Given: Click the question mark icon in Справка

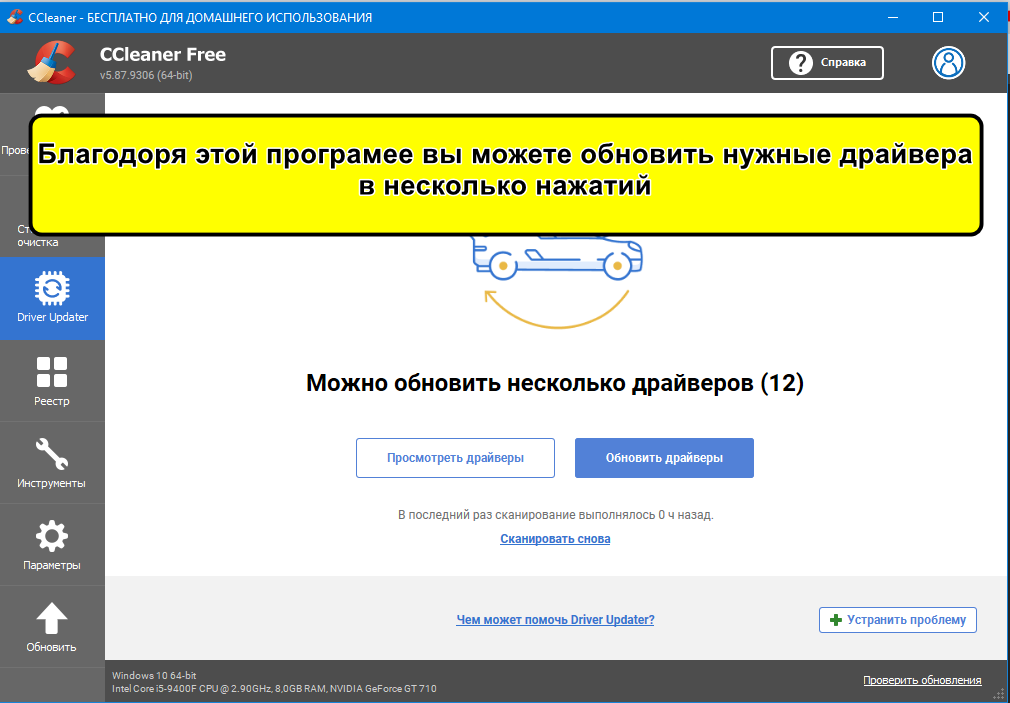Looking at the screenshot, I should point(800,62).
